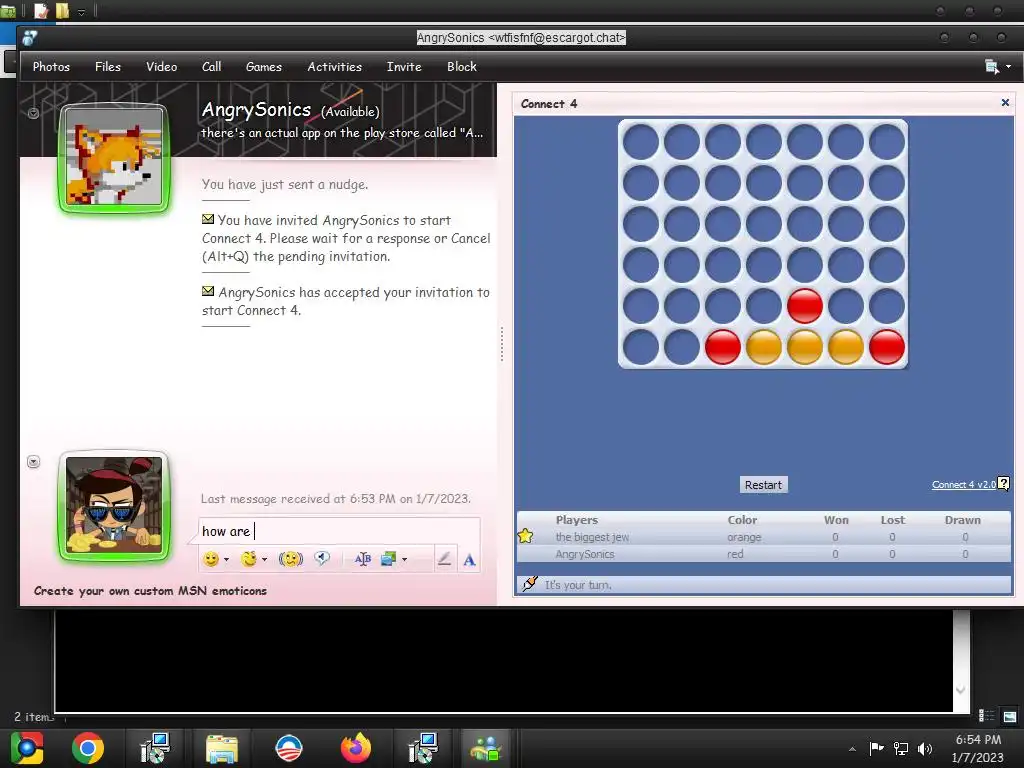Click the personal message 'there's an actual app...'
Screen dimensions: 1024x768
[x=342, y=133]
